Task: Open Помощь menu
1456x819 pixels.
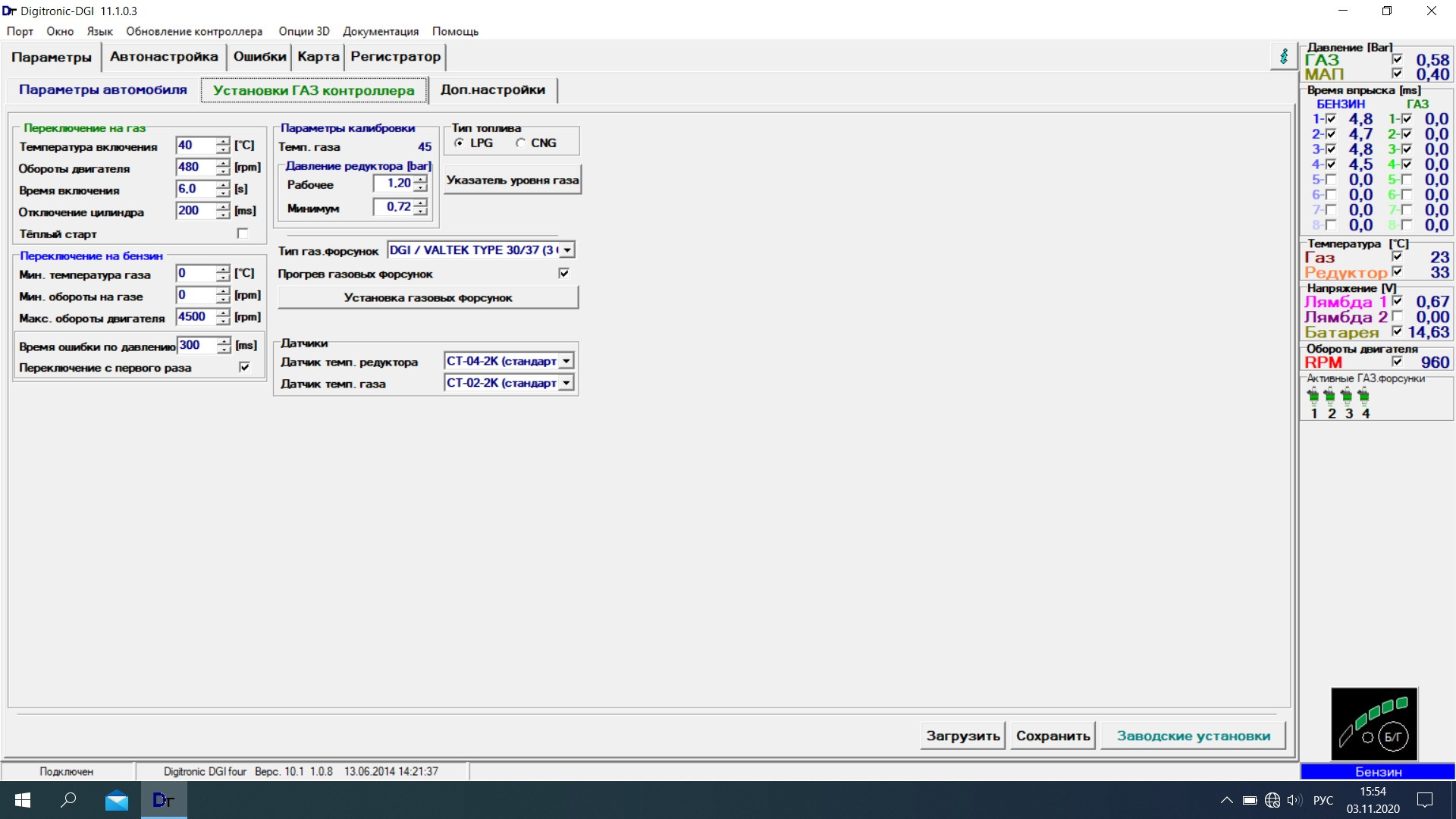Action: click(455, 31)
